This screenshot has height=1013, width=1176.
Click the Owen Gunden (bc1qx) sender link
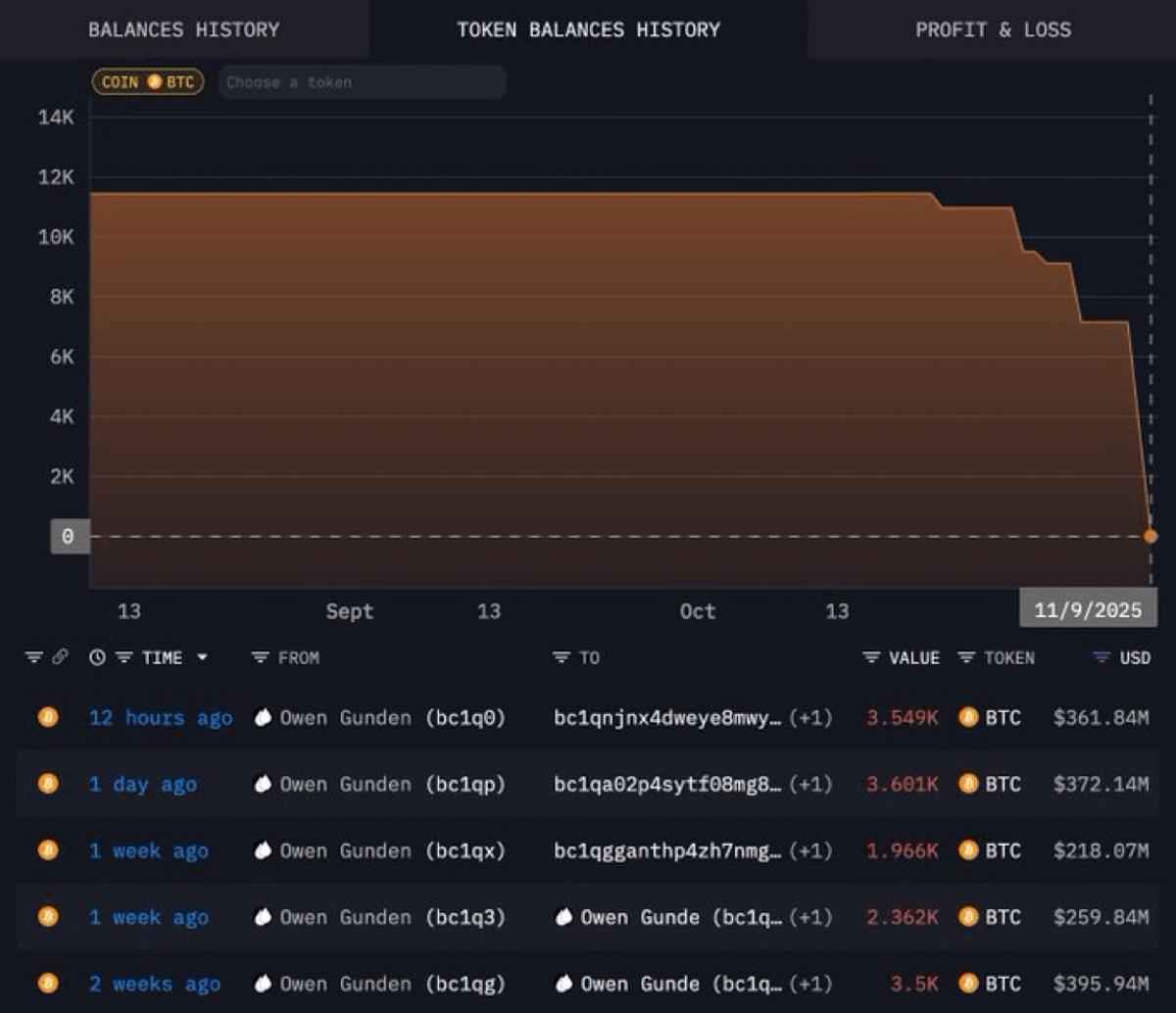pos(382,850)
